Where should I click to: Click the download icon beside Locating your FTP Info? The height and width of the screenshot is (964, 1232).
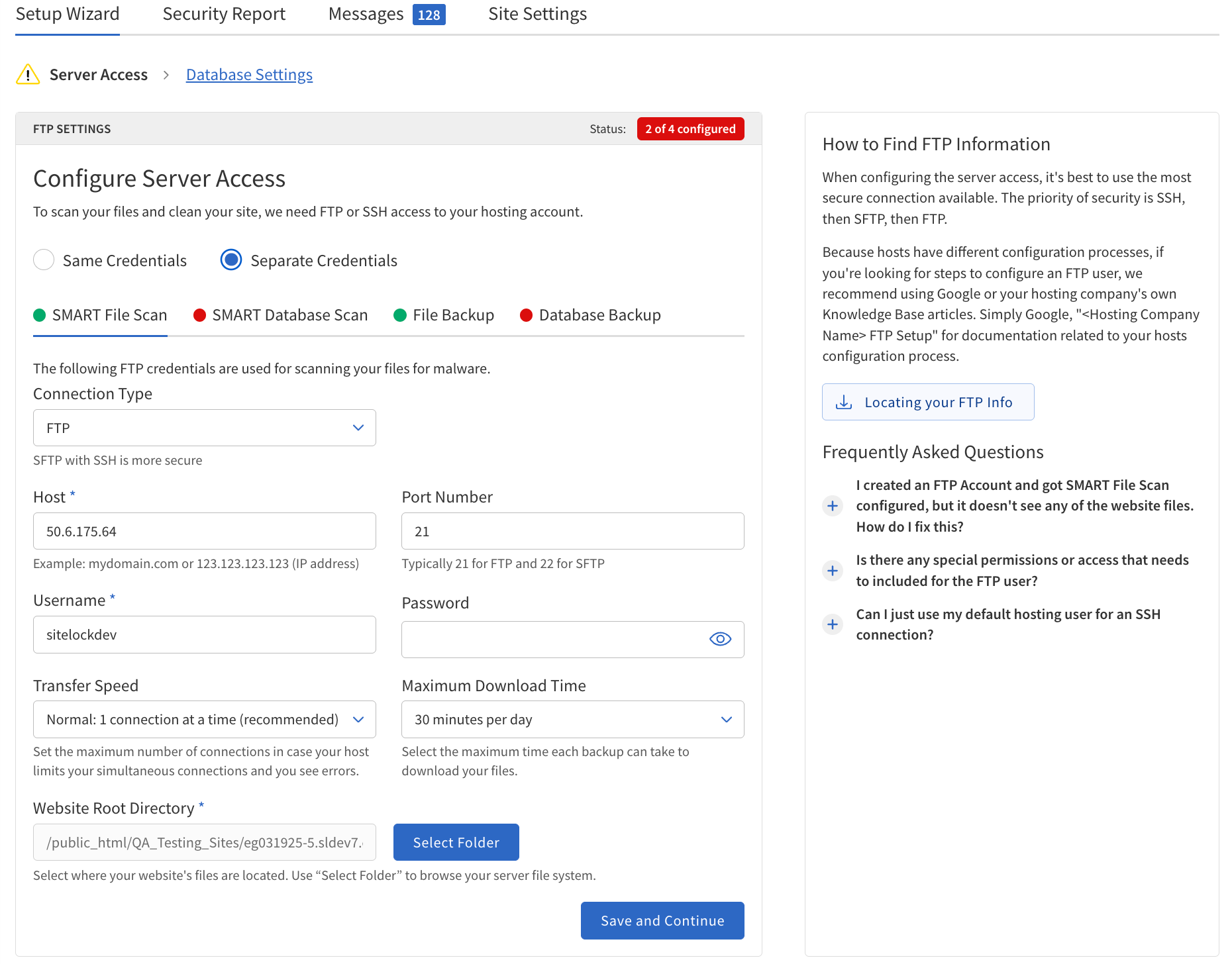tap(844, 402)
